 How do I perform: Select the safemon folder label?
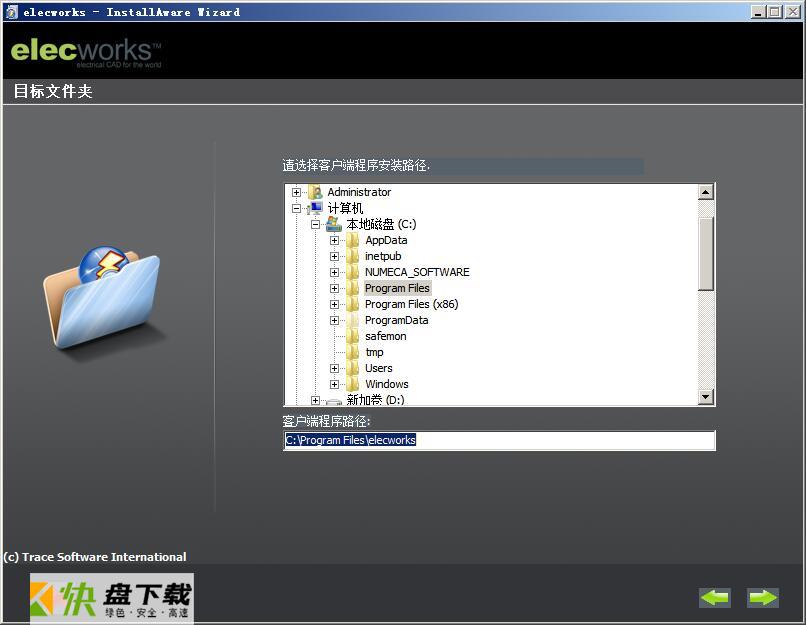coord(386,336)
